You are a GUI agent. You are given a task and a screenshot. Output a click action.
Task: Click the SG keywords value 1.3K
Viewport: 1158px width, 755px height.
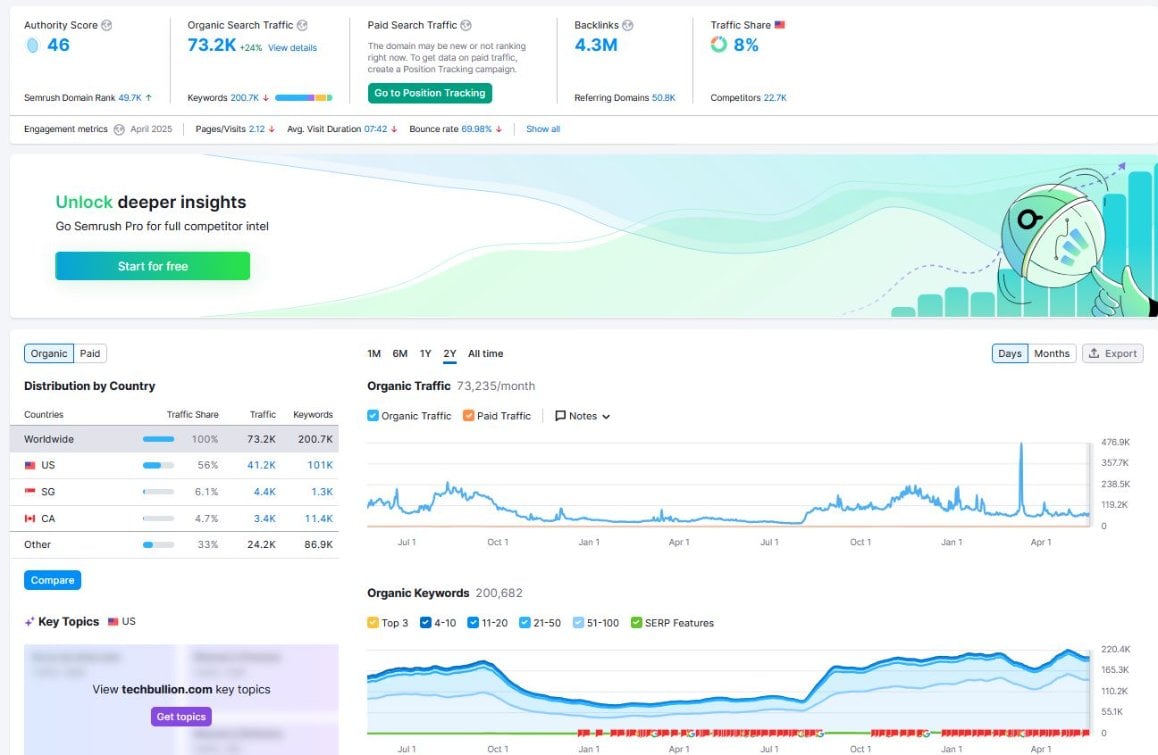click(322, 491)
